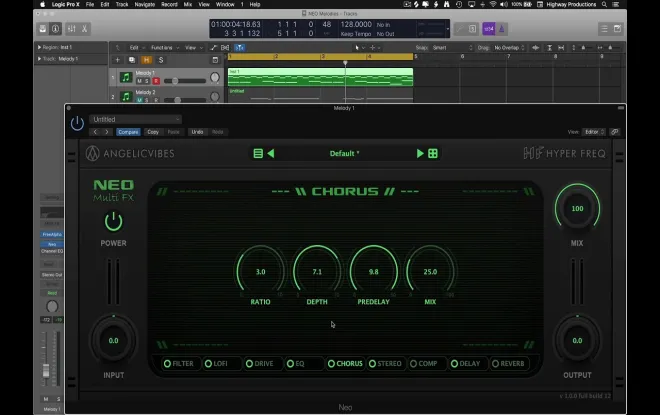Open the Neo preset list icon
The image size is (660, 415).
(x=258, y=153)
